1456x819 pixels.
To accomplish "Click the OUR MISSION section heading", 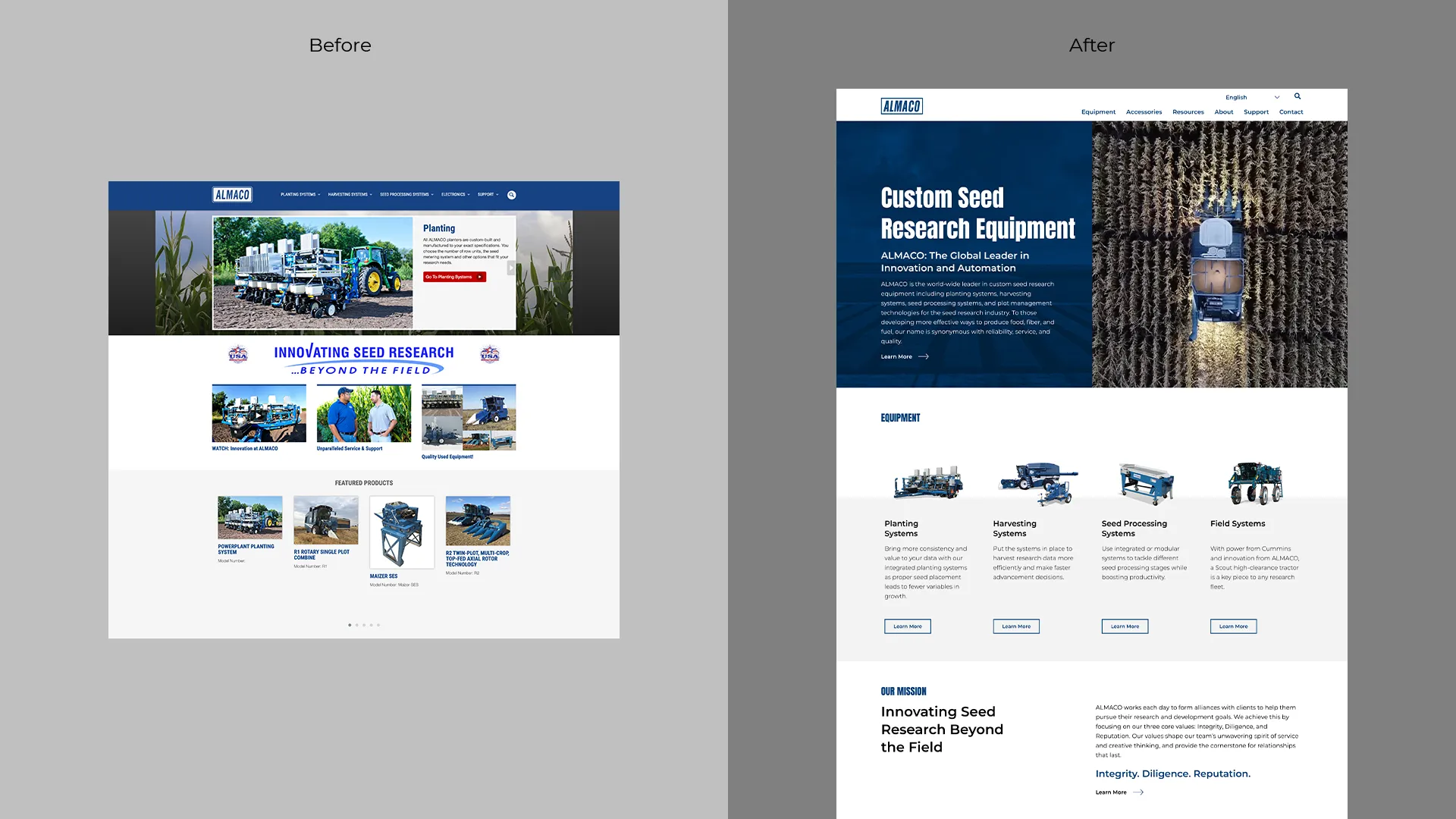I will [x=903, y=692].
